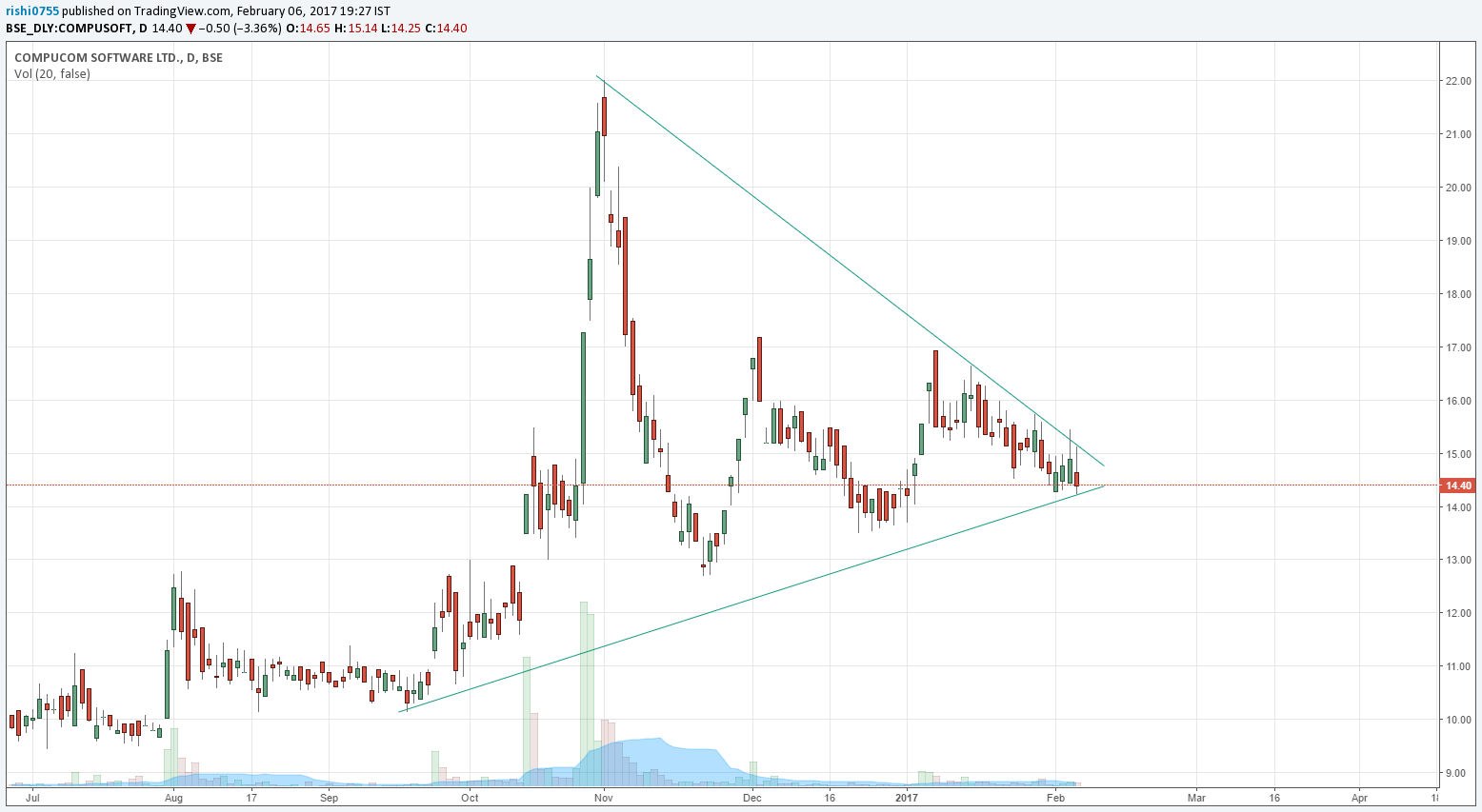This screenshot has width=1482, height=812.
Task: Click the right end of the rising trendline
Action: 1104,486
